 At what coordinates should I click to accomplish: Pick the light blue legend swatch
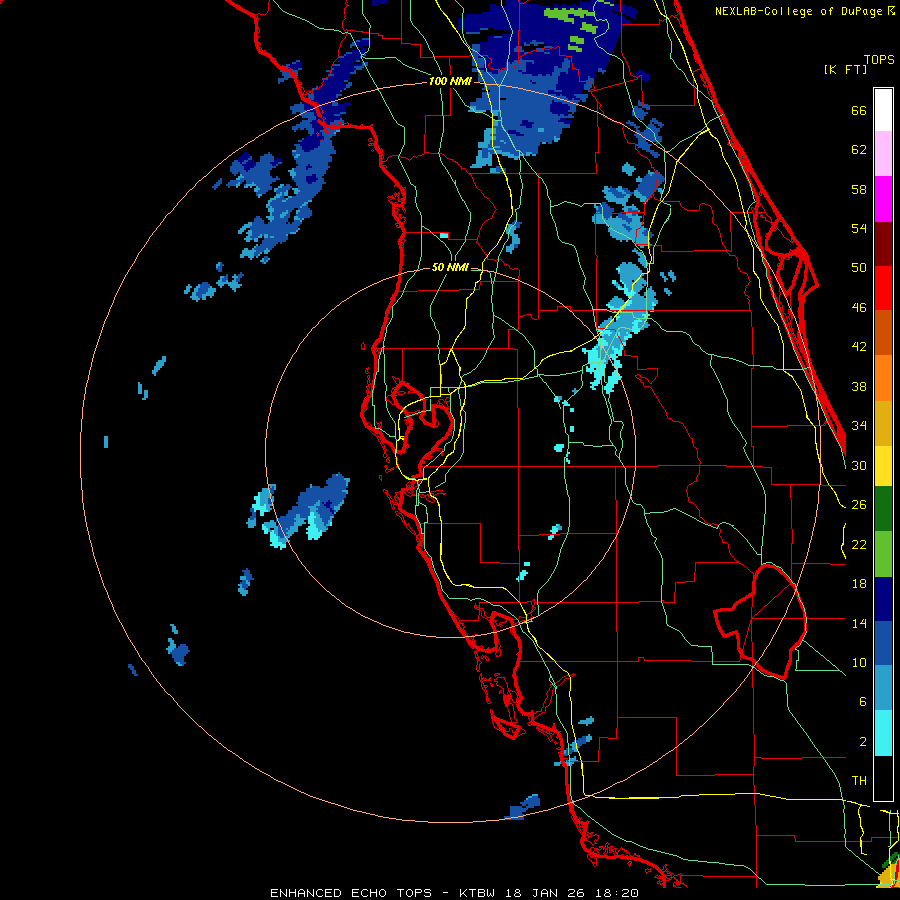click(x=883, y=688)
